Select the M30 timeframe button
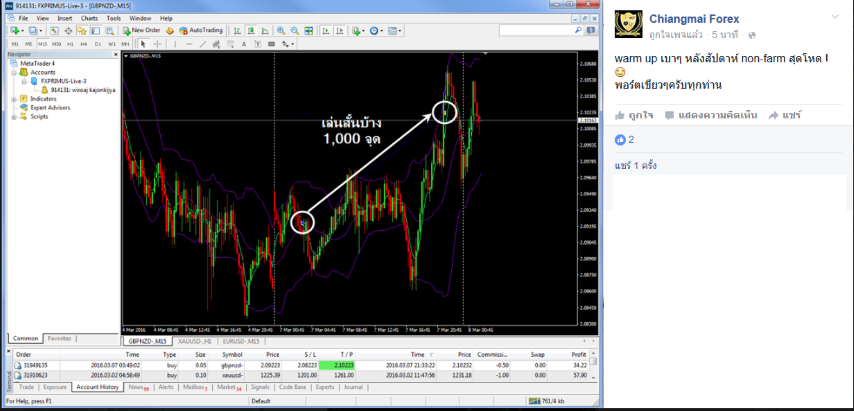This screenshot has height=411, width=854. pos(56,44)
